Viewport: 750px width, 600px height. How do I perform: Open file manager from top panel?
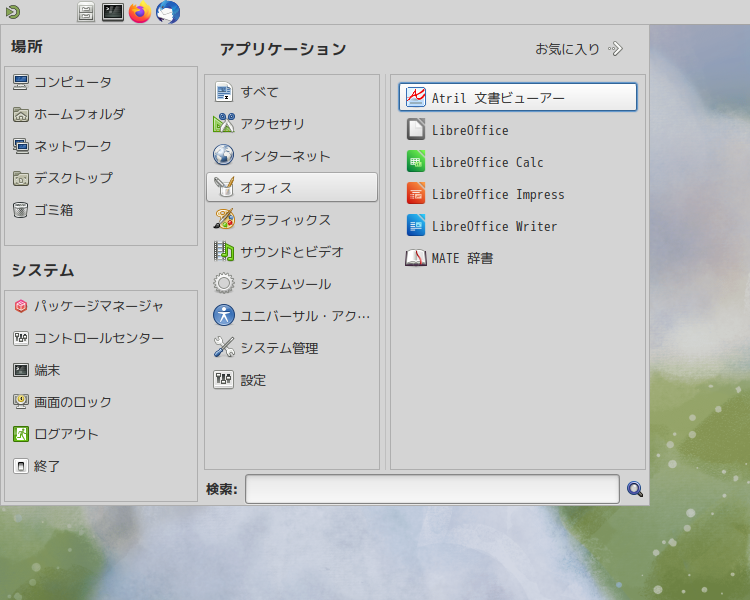(x=86, y=12)
